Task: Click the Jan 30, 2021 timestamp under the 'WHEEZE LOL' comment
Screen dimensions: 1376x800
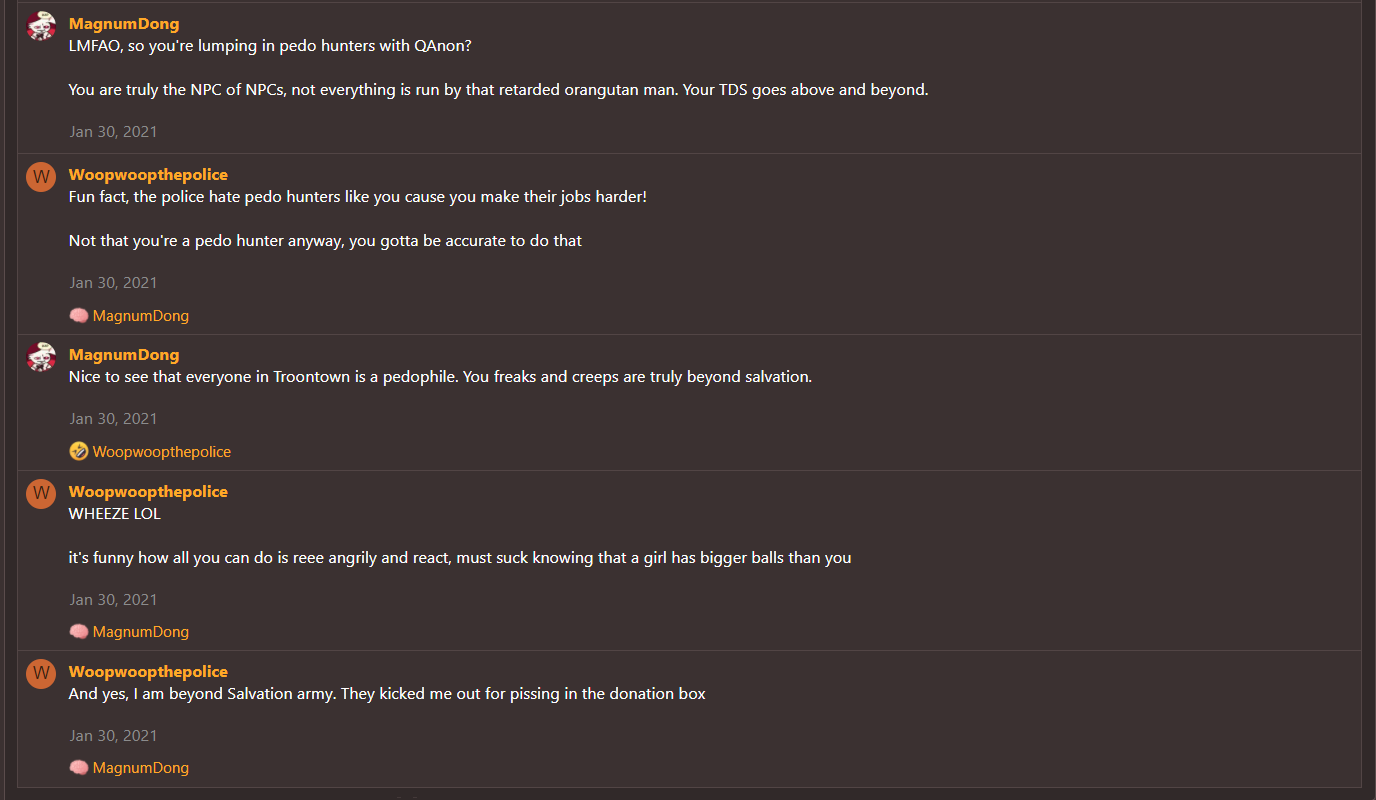Action: pos(113,600)
